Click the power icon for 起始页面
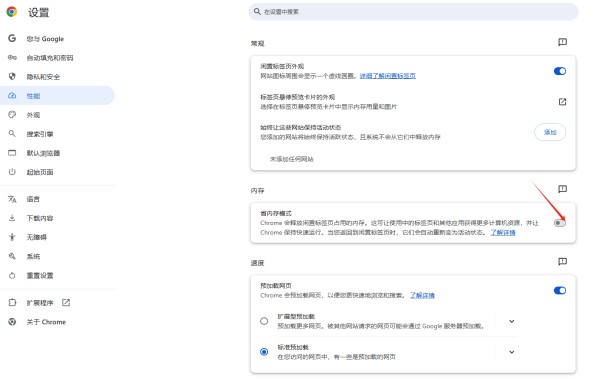 (x=12, y=171)
